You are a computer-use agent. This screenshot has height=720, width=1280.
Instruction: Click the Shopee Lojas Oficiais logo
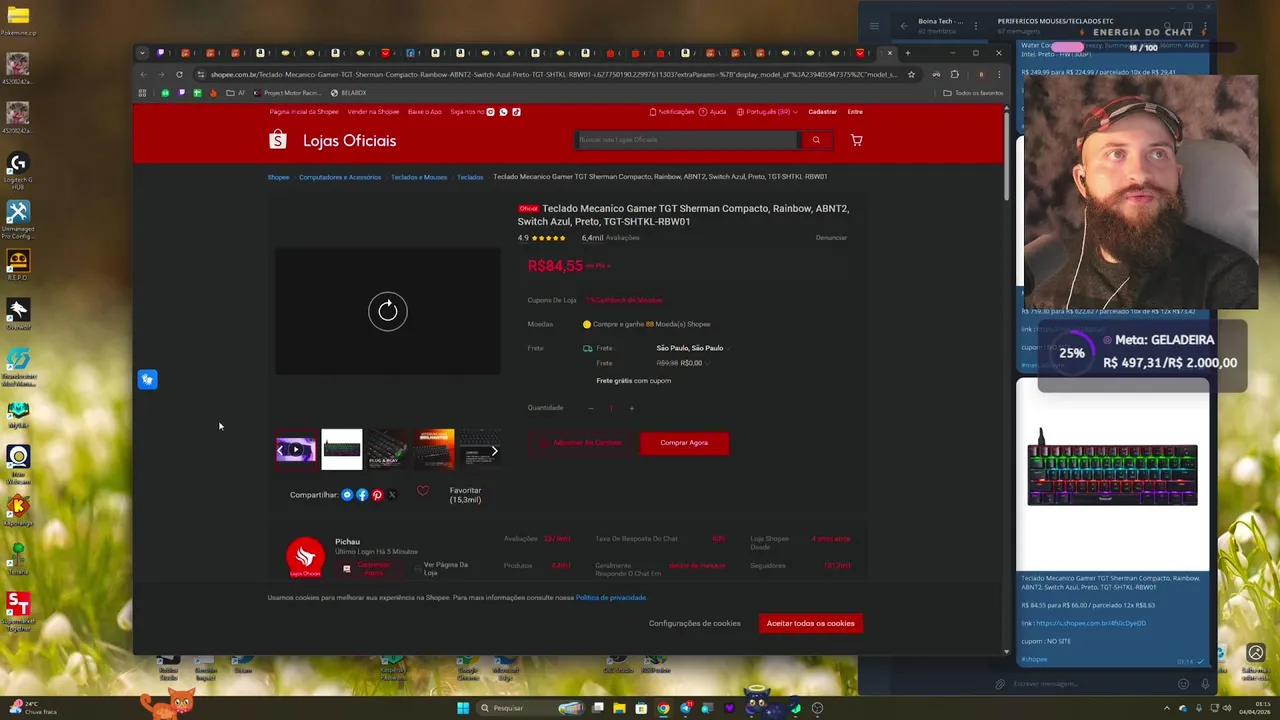click(x=332, y=140)
